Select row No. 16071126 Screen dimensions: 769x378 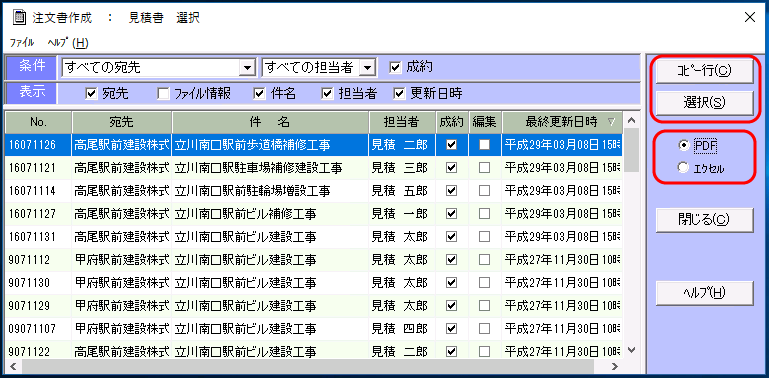(314, 145)
